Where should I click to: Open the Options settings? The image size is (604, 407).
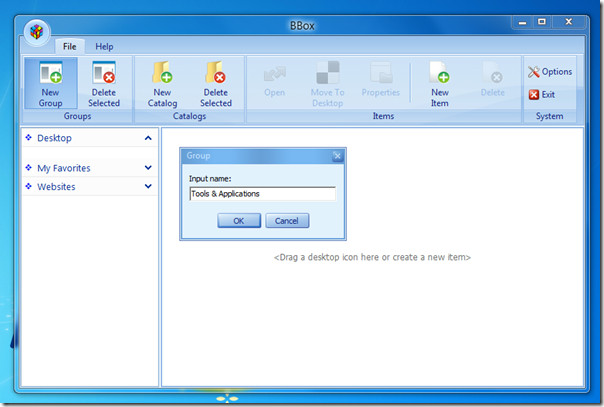550,72
